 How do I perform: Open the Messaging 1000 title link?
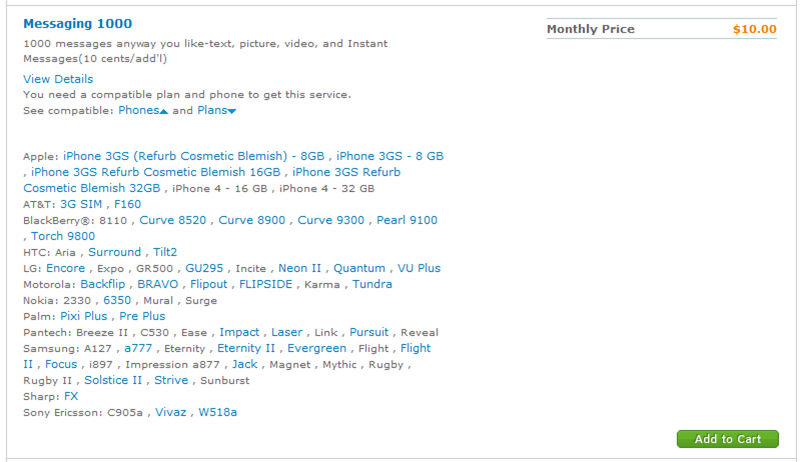(x=77, y=23)
